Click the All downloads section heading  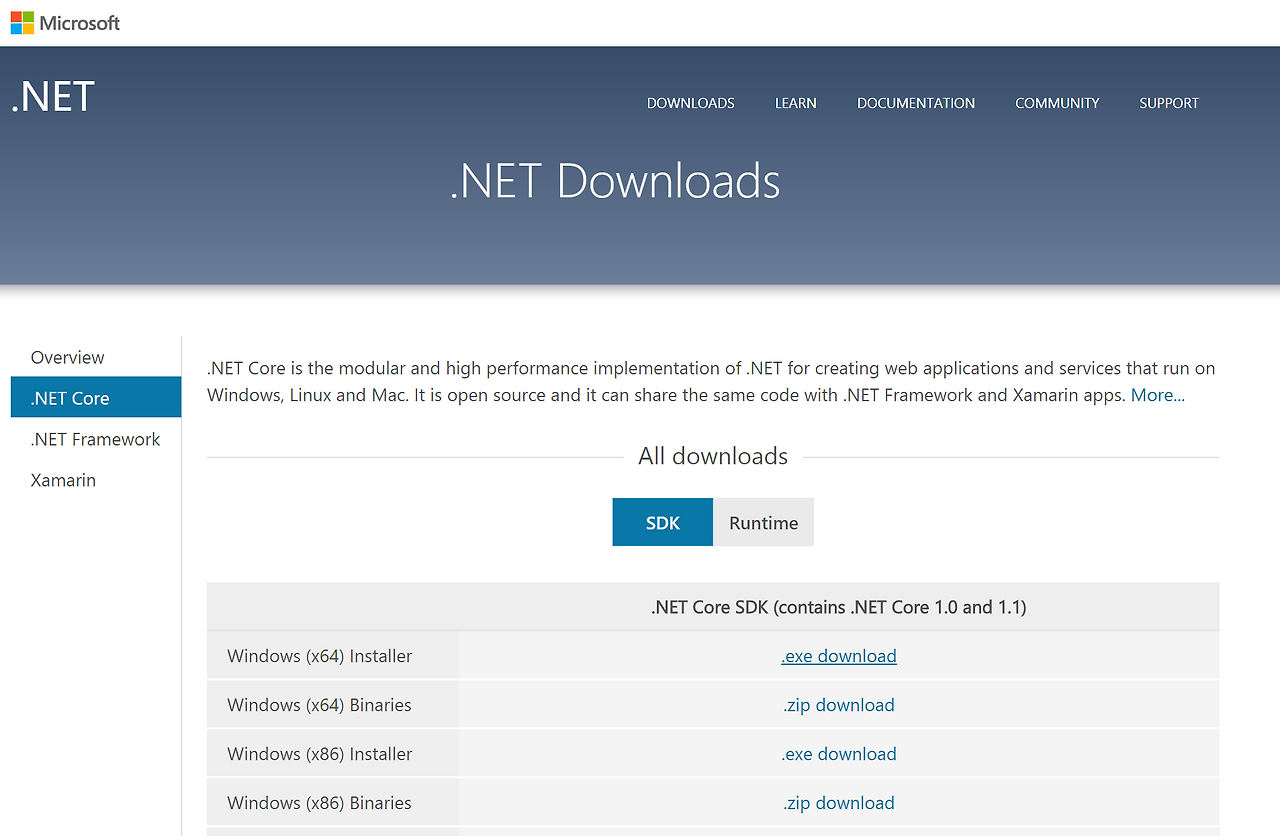click(x=713, y=456)
